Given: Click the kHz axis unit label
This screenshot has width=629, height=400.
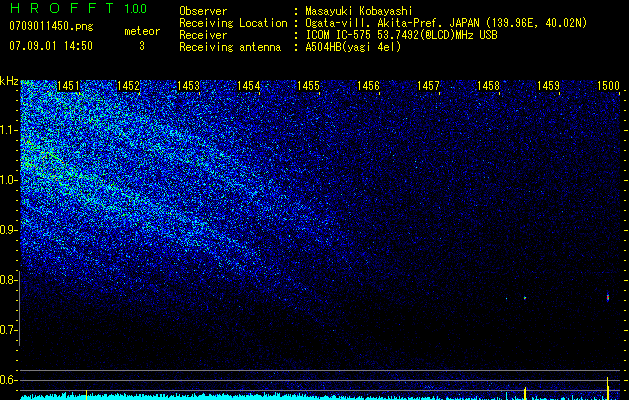Looking at the screenshot, I should (x=9, y=81).
